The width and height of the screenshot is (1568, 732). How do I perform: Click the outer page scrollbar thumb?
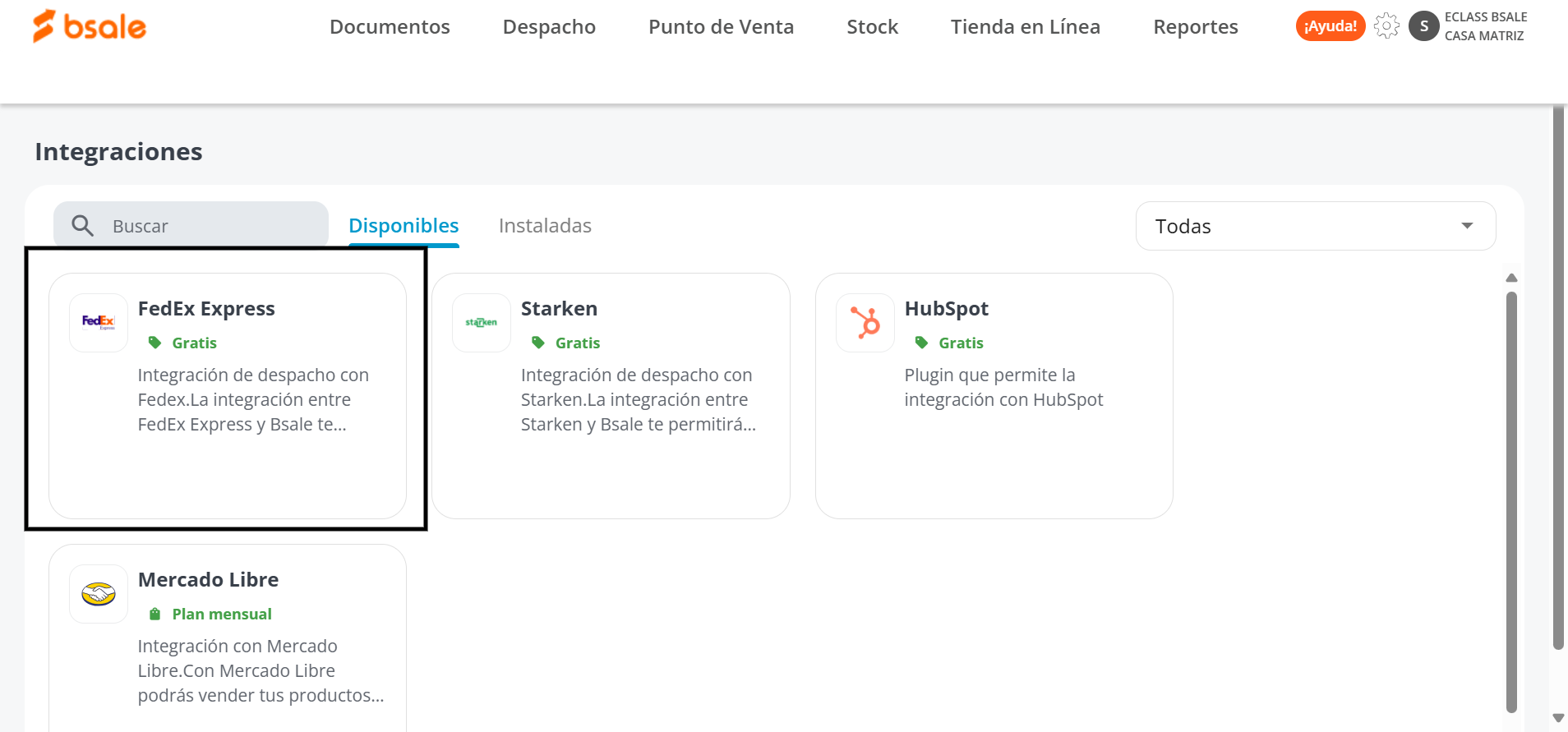coord(1558,378)
